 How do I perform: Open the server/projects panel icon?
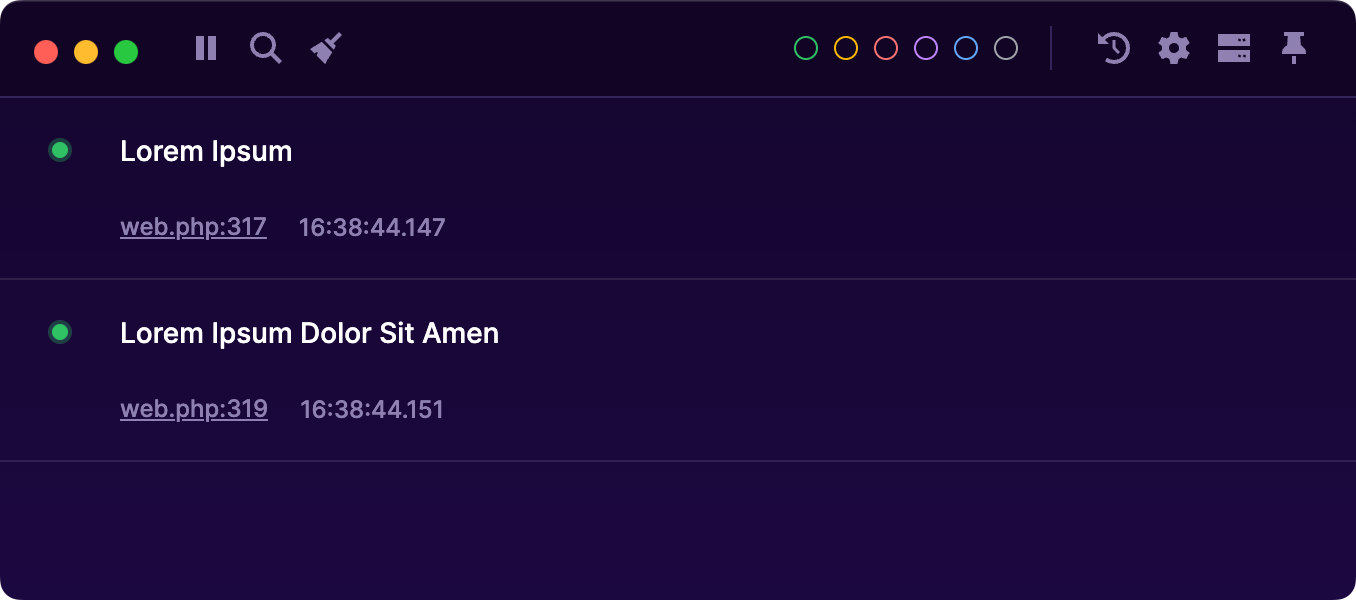(1234, 48)
